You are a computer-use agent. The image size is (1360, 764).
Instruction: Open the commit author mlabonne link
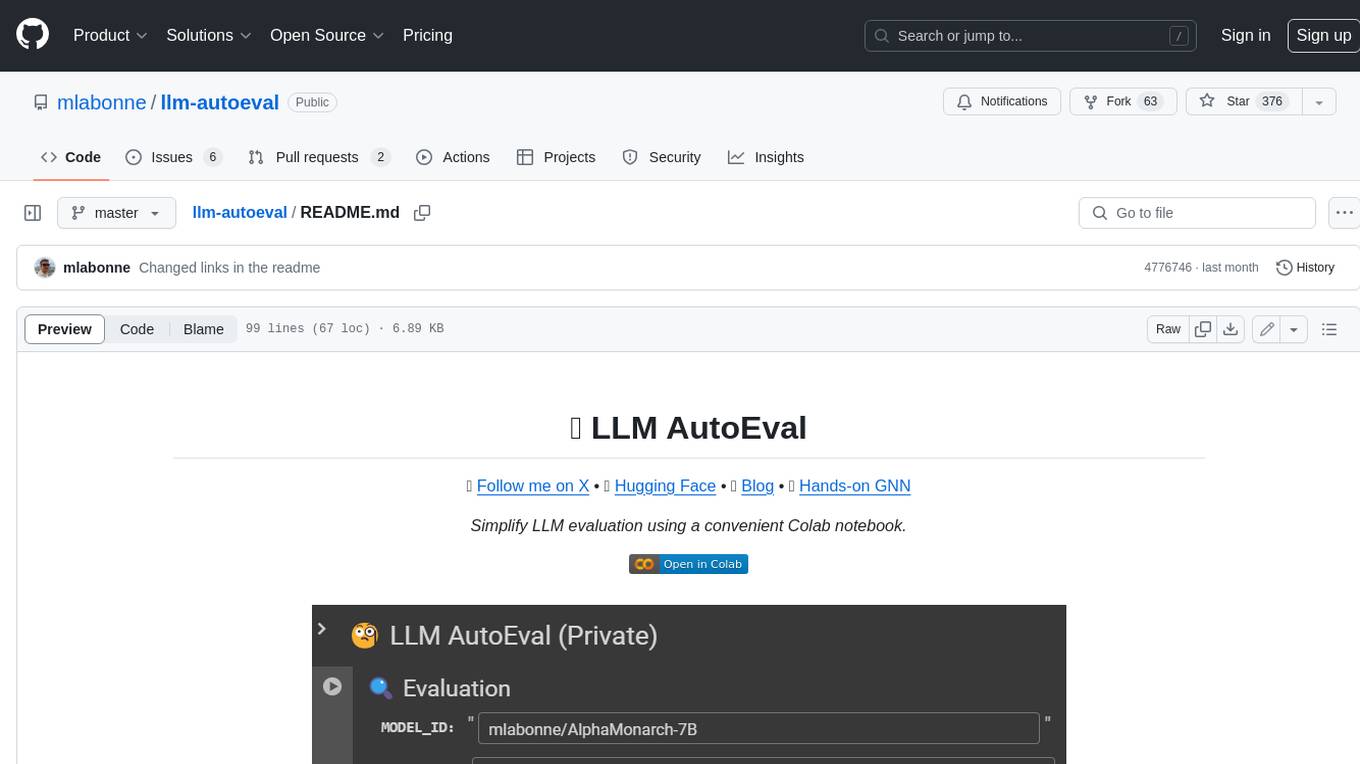click(x=97, y=268)
